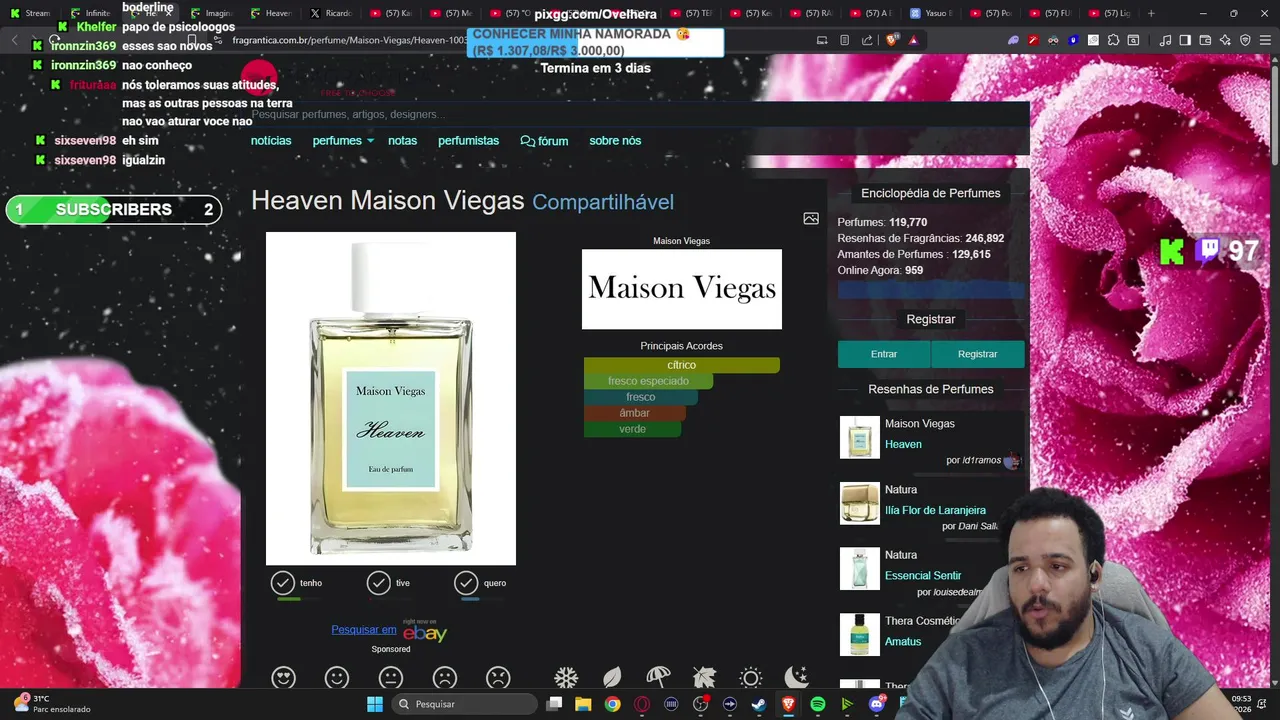Click the image gallery icon beside the perfume title
The image size is (1280, 720).
(x=811, y=218)
